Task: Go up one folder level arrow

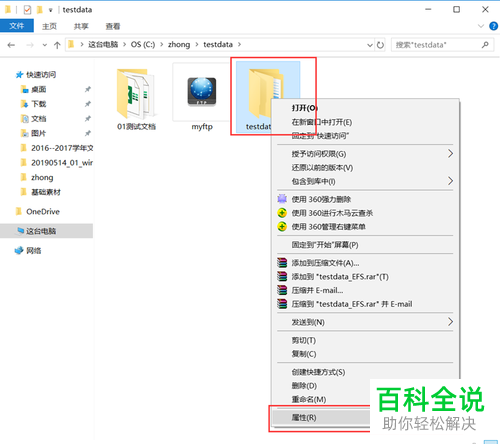Action: tap(57, 45)
